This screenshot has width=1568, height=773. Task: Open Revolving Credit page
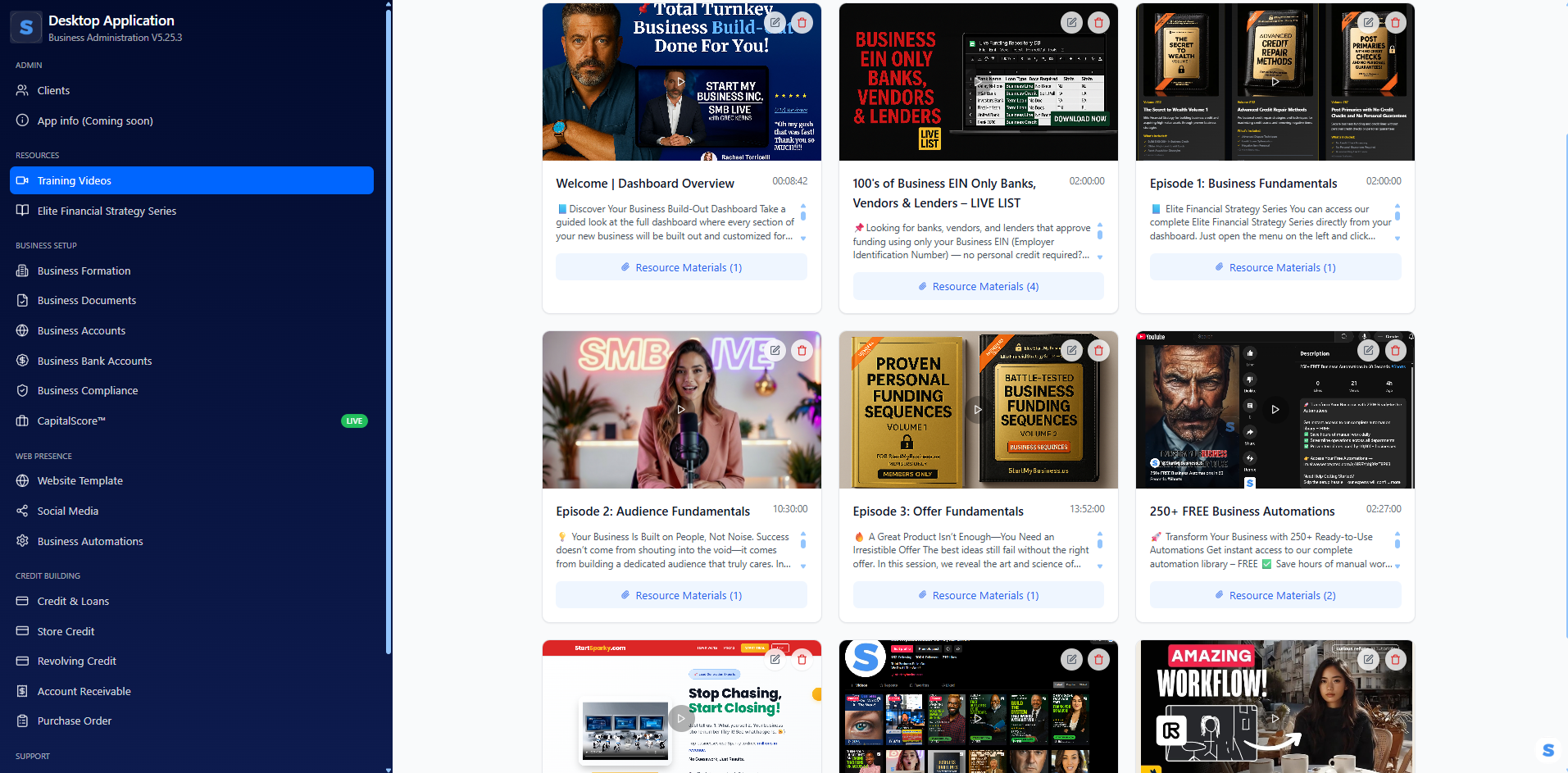pos(192,662)
